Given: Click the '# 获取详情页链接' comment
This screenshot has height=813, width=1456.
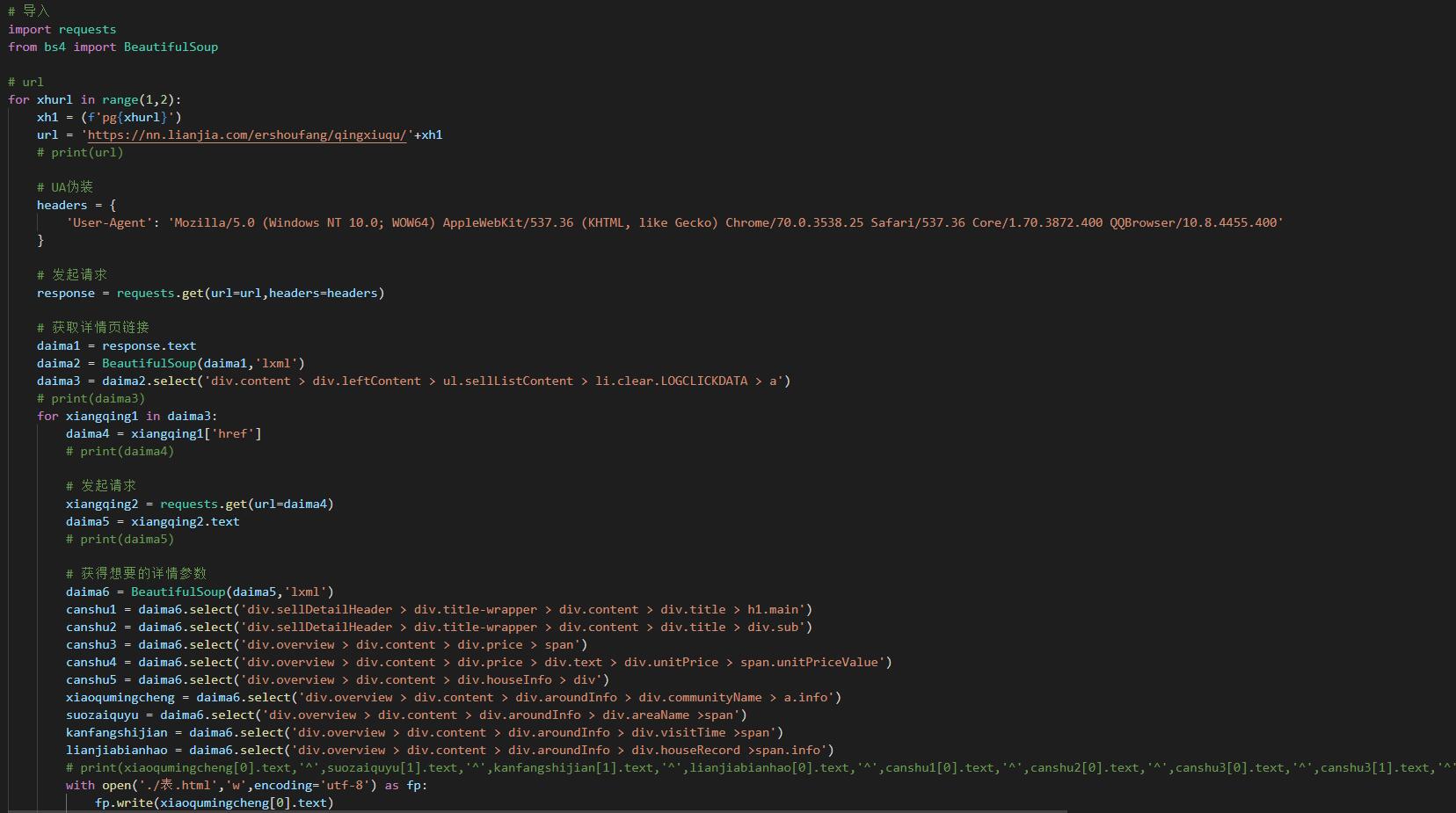Looking at the screenshot, I should [x=92, y=328].
